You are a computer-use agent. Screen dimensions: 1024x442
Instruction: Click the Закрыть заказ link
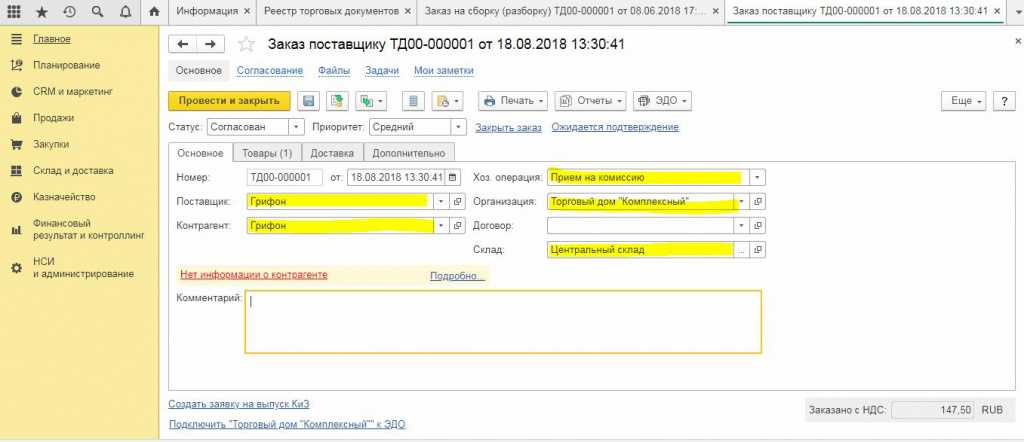point(508,127)
